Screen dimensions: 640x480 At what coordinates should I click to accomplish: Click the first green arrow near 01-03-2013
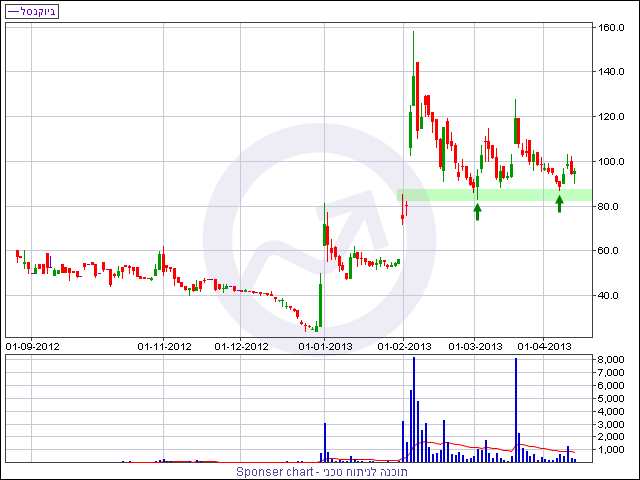click(477, 211)
